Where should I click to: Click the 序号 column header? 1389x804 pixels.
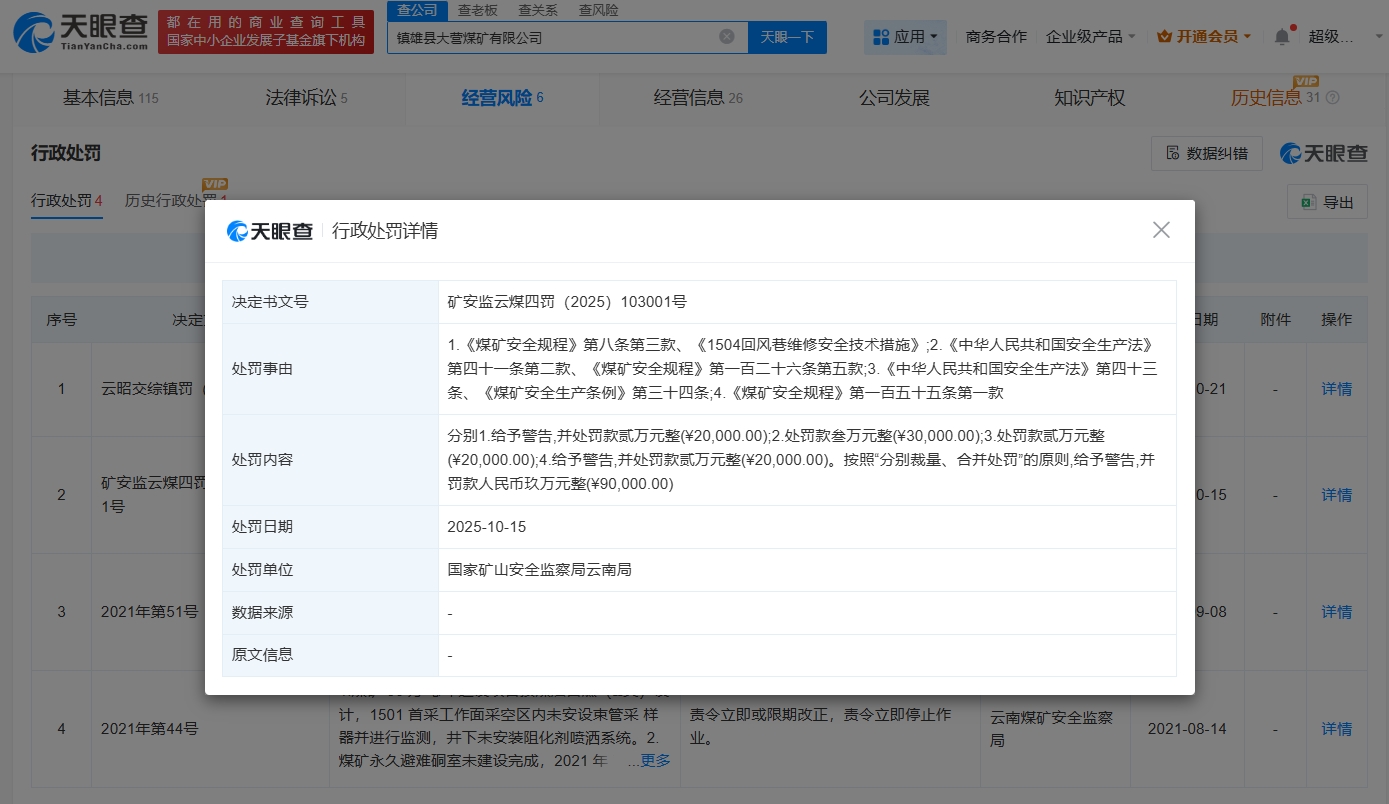click(61, 320)
